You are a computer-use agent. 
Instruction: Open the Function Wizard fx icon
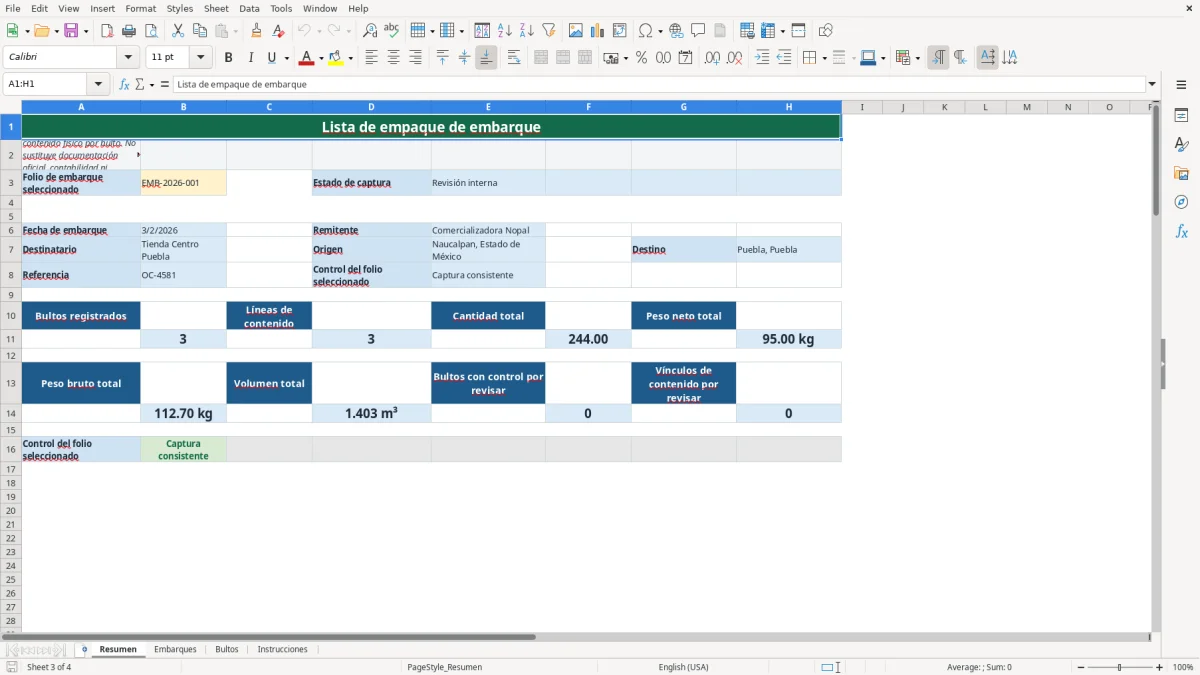point(125,85)
